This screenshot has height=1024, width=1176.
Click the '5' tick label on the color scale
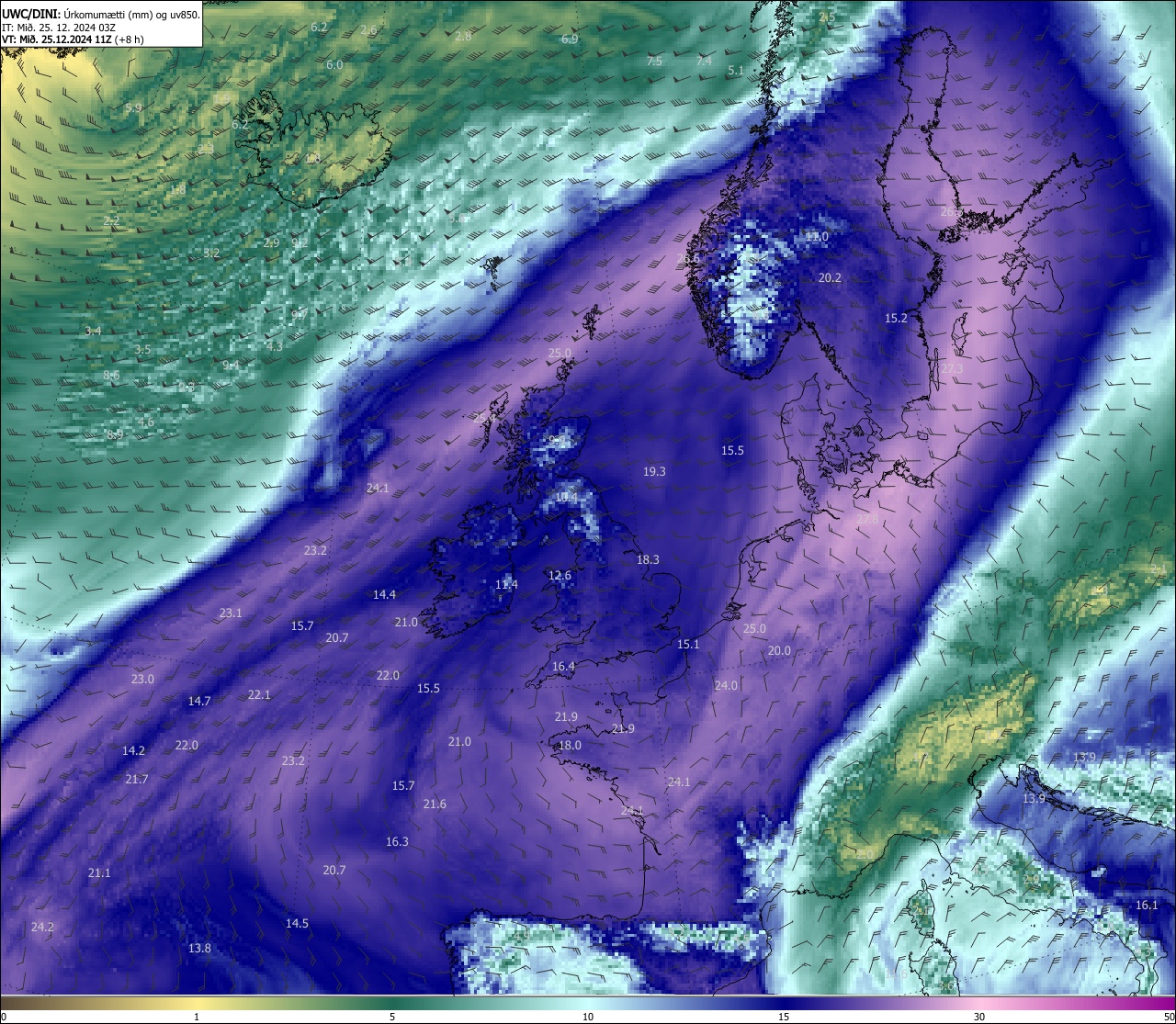(392, 1017)
